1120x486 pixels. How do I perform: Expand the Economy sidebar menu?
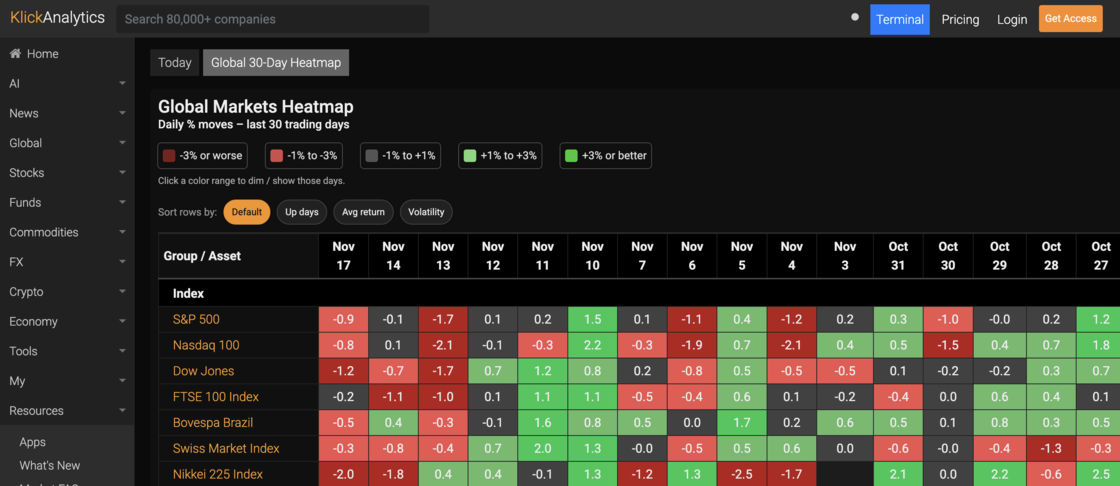tap(67, 322)
